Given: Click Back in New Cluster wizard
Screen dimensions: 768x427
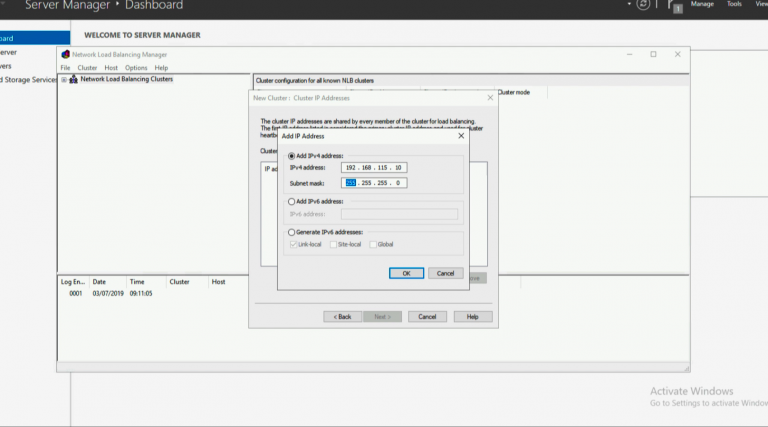Looking at the screenshot, I should (342, 317).
